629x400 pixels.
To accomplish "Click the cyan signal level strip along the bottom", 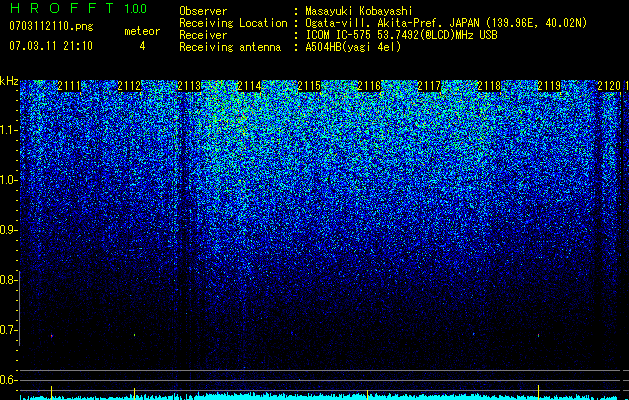I will click(319, 396).
